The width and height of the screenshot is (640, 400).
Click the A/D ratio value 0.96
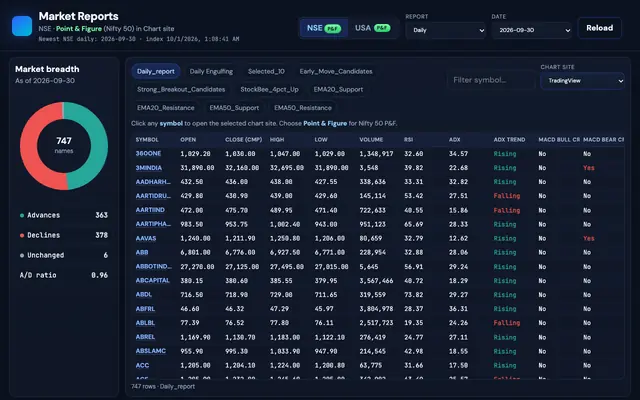[100, 275]
